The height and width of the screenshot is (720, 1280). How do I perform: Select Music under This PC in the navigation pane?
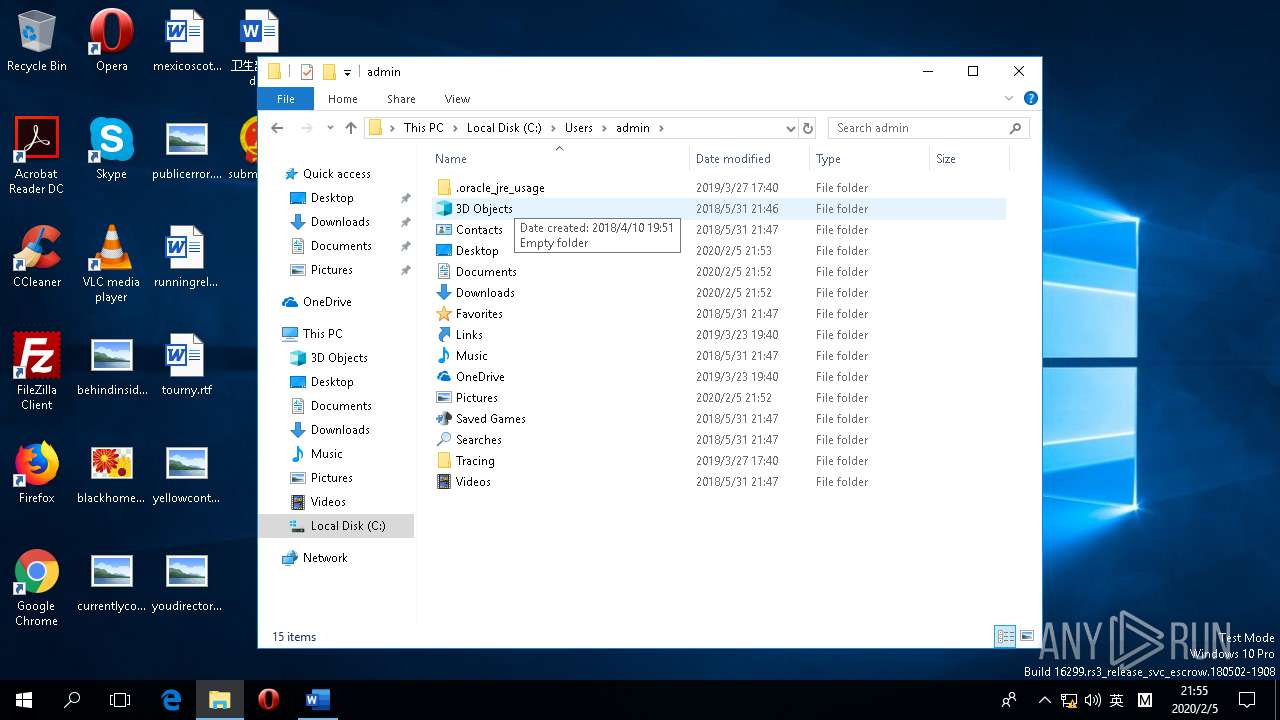(x=327, y=454)
